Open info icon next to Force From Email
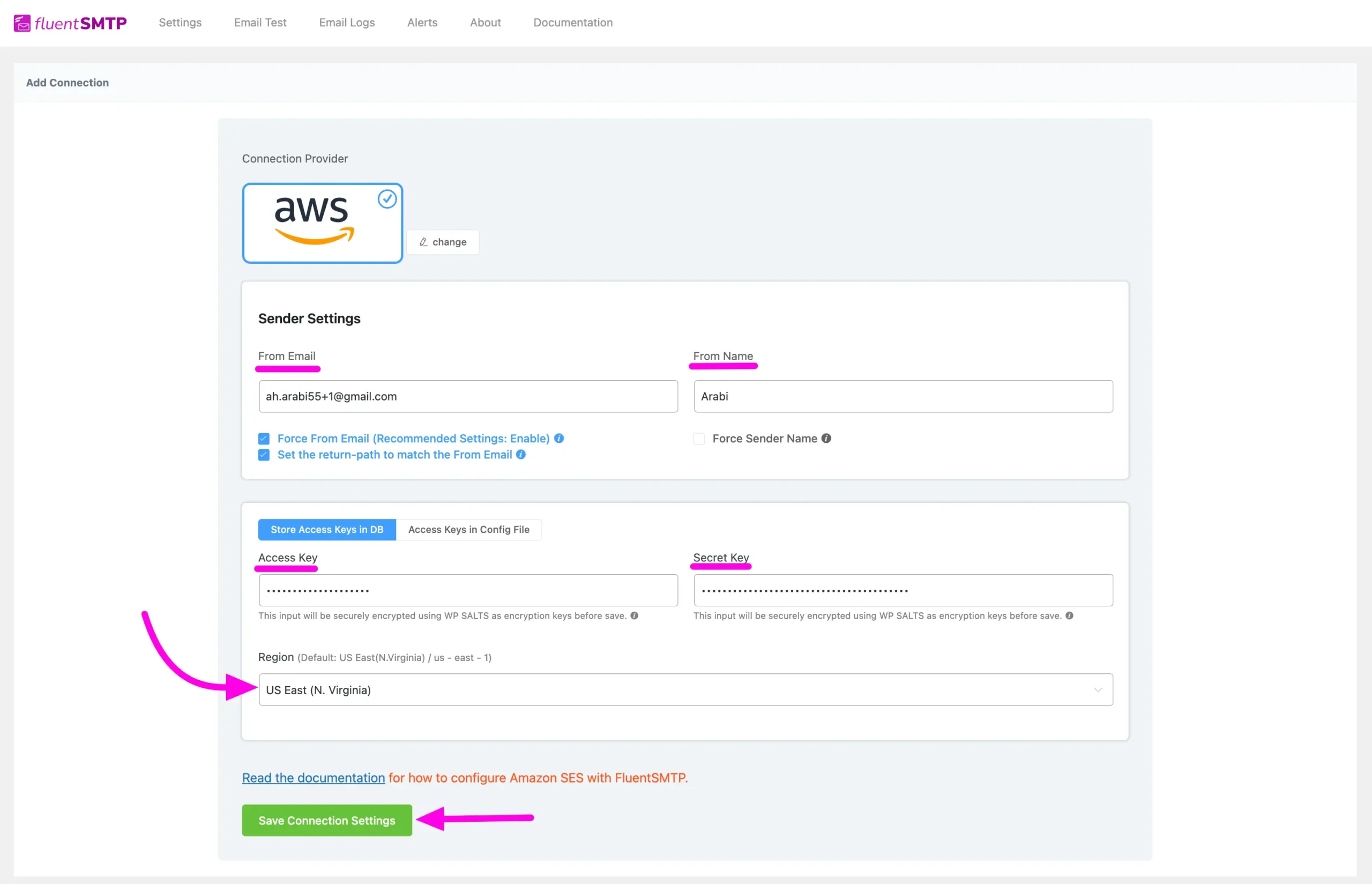Viewport: 1372px width, 884px height. click(x=559, y=439)
